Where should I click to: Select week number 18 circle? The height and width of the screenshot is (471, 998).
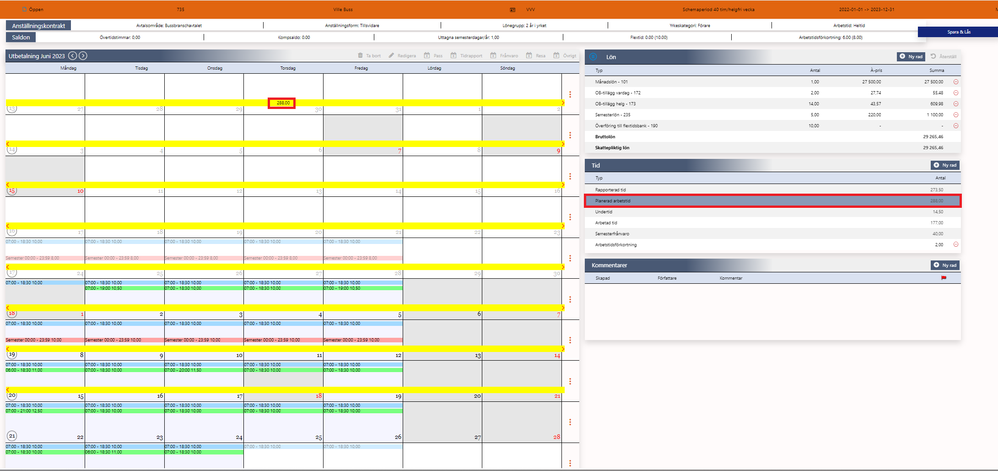click(x=11, y=313)
